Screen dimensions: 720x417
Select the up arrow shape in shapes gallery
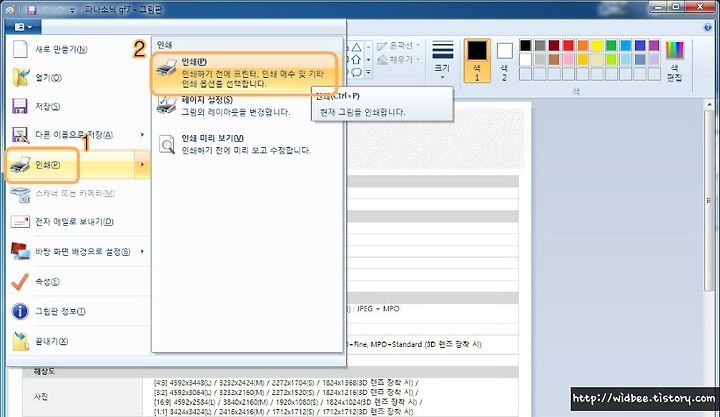click(356, 60)
